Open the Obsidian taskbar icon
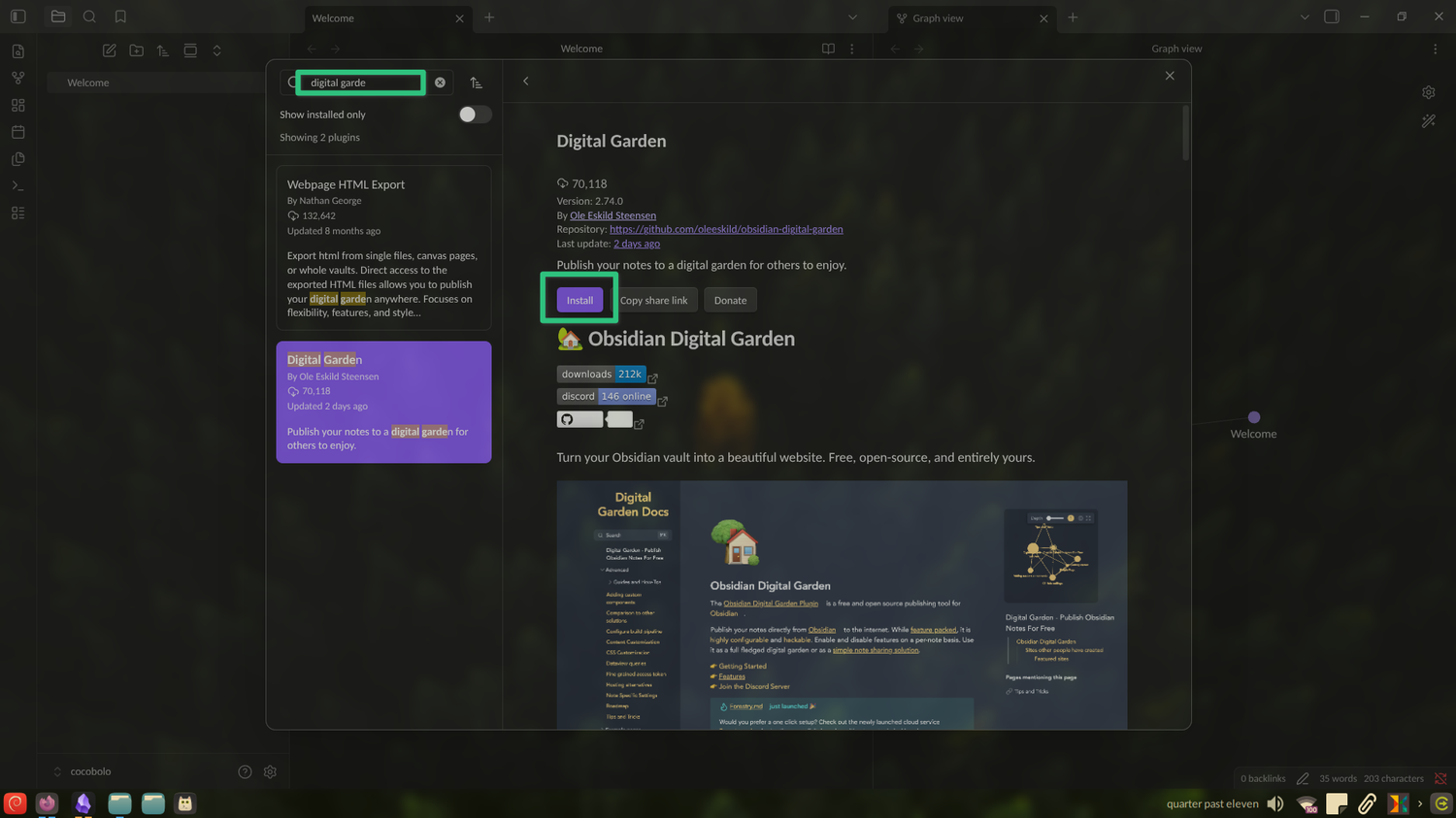This screenshot has width=1456, height=818. click(x=83, y=803)
